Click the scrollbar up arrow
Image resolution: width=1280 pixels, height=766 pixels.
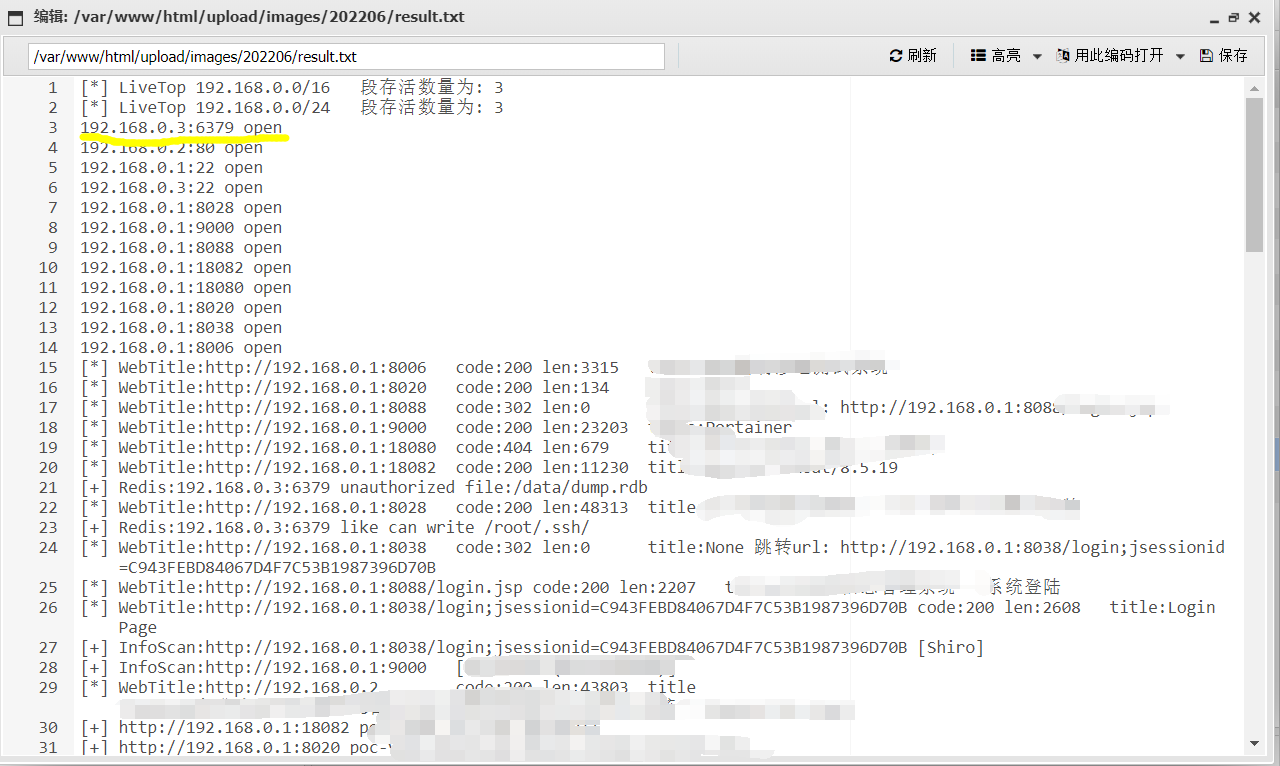(x=1252, y=88)
